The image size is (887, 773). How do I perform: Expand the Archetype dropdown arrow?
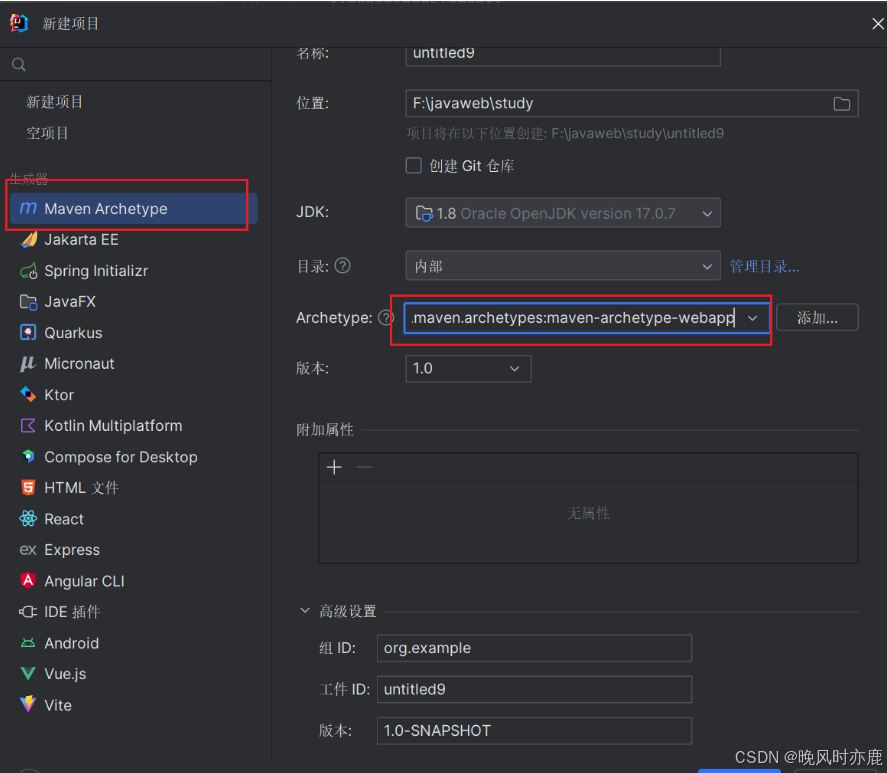pos(752,318)
